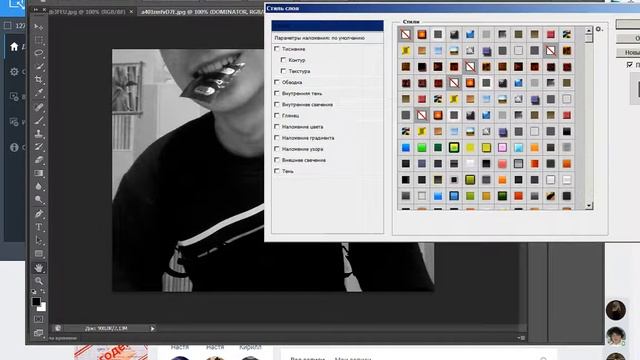Enable the Внешнее свечение checkbox
Image resolution: width=640 pixels, height=360 pixels.
(x=277, y=160)
